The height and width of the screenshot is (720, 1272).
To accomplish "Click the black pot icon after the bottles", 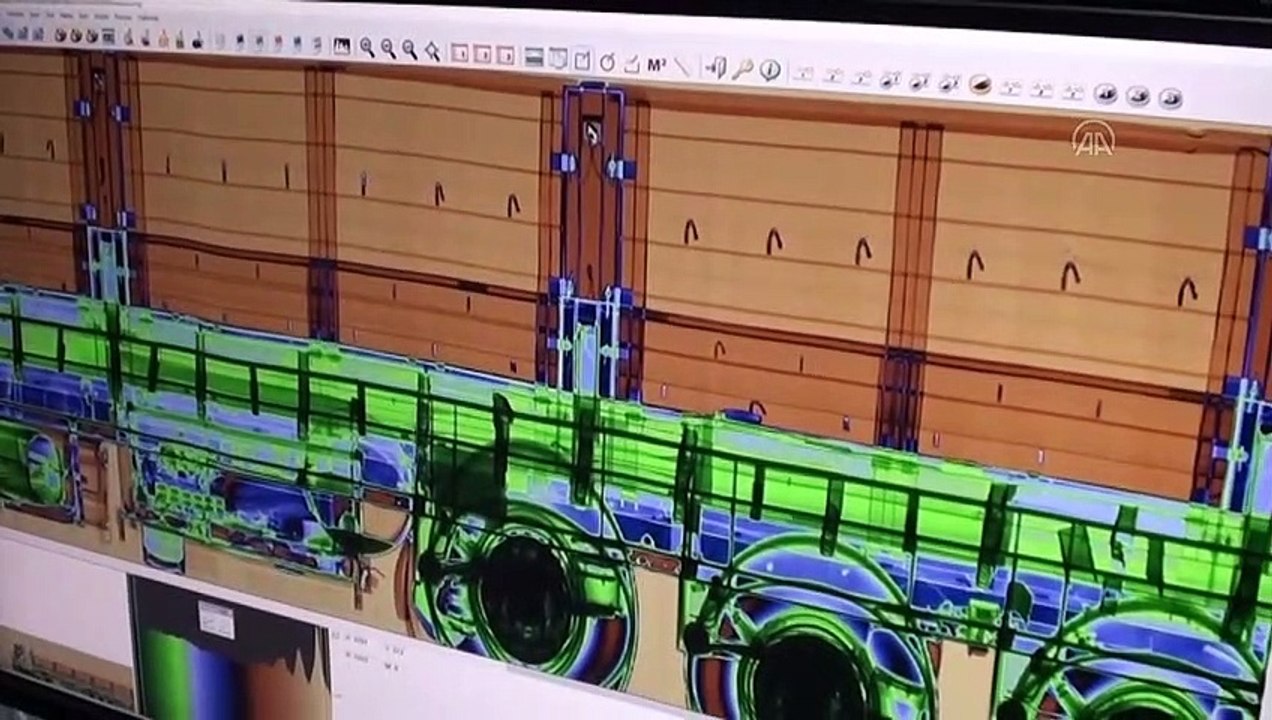I will (198, 41).
